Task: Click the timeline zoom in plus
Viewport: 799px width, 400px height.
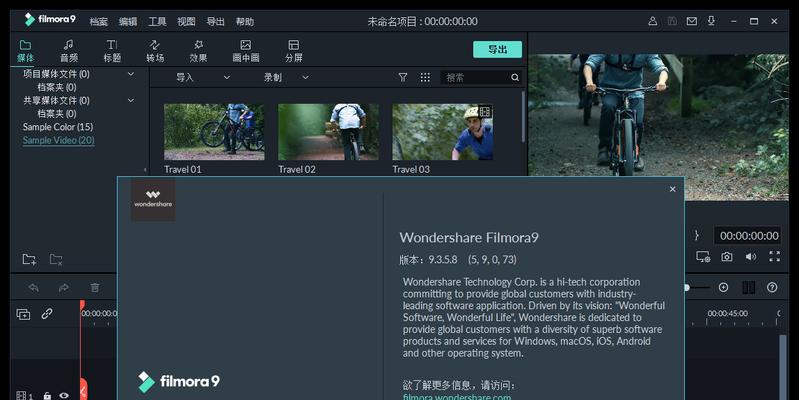Action: (723, 287)
